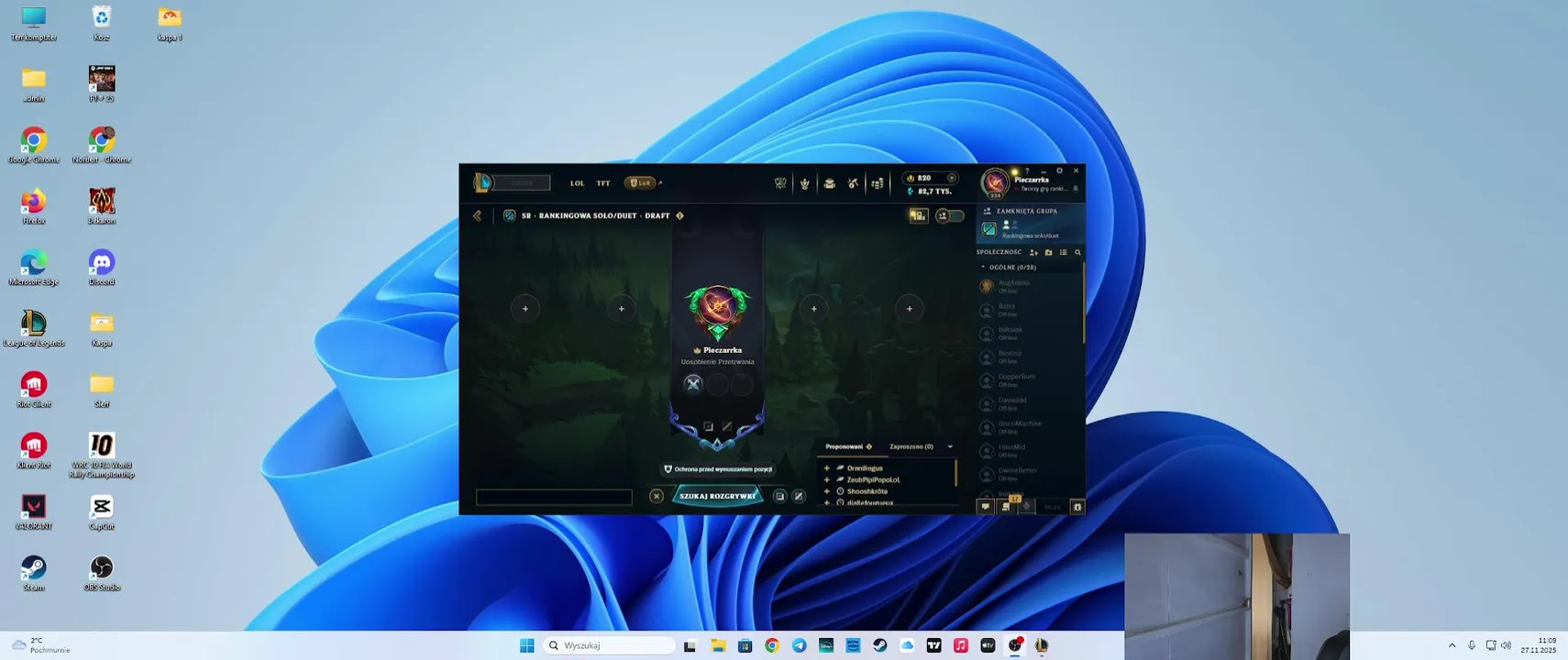Open Telegram from the taskbar
The width and height of the screenshot is (1568, 660).
click(799, 645)
